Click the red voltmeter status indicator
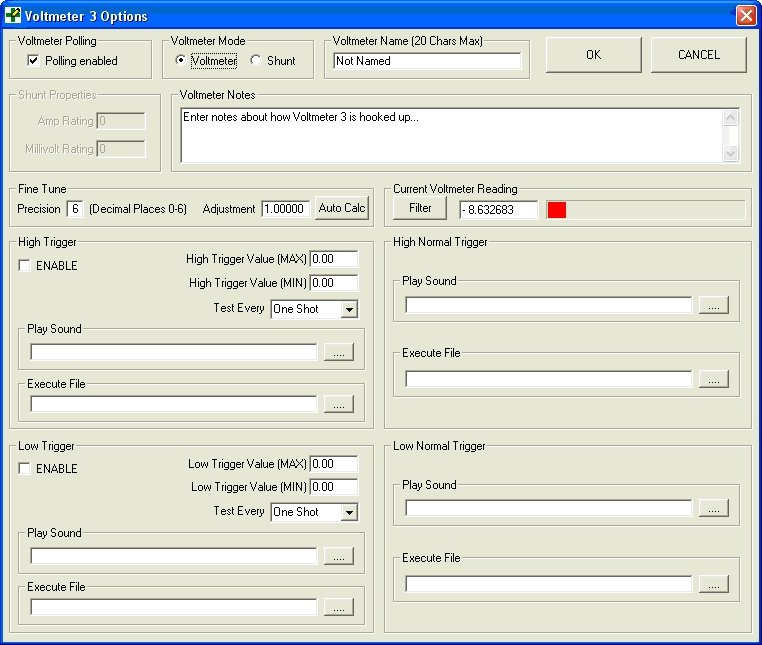Image resolution: width=762 pixels, height=645 pixels. [557, 210]
